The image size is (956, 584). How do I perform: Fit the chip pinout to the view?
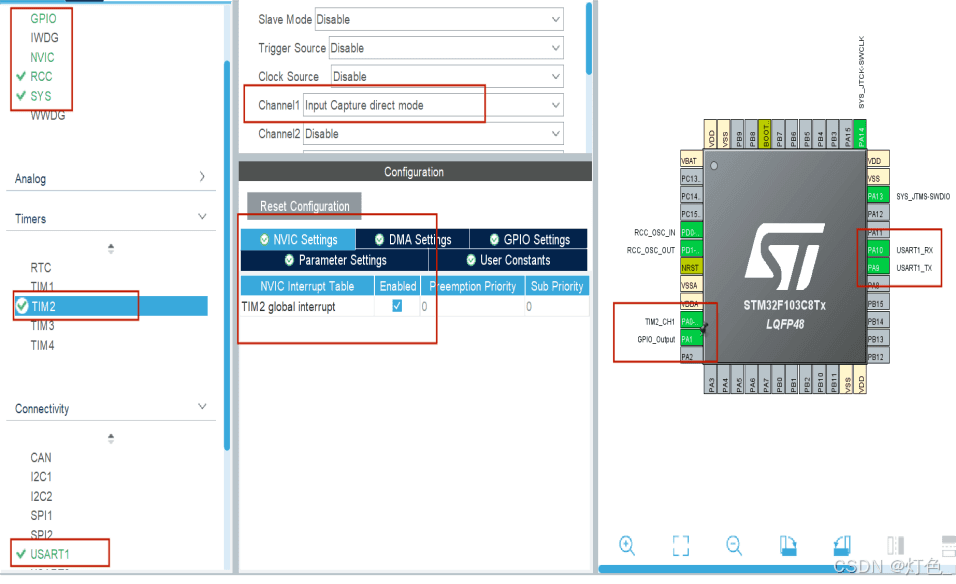click(x=680, y=546)
